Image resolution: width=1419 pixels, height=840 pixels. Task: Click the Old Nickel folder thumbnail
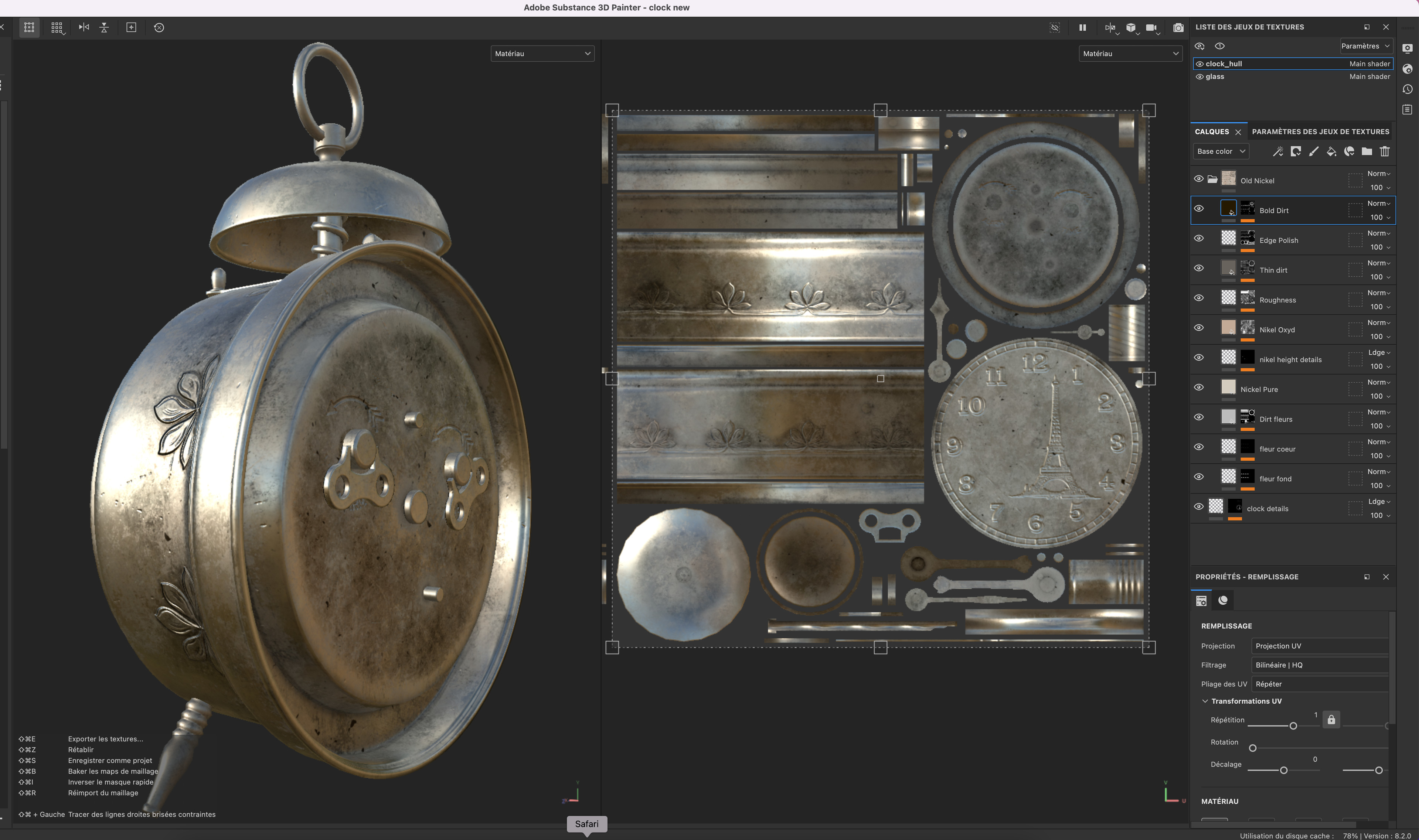click(x=1228, y=178)
